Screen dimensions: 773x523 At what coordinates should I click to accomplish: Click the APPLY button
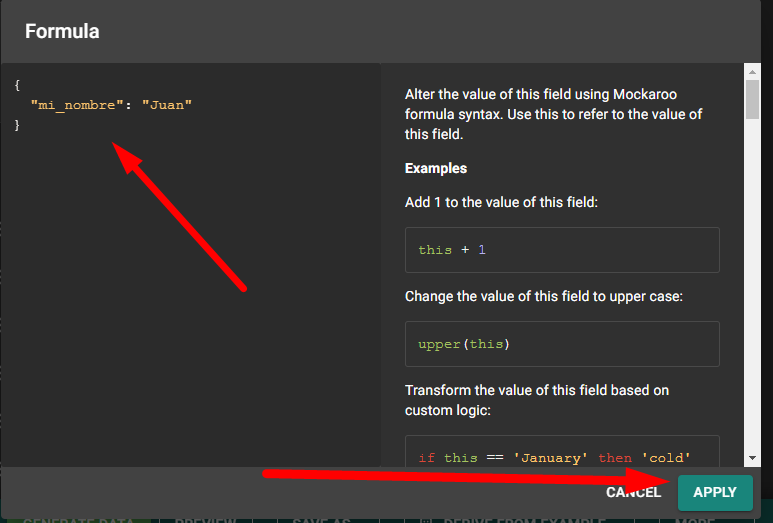714,492
